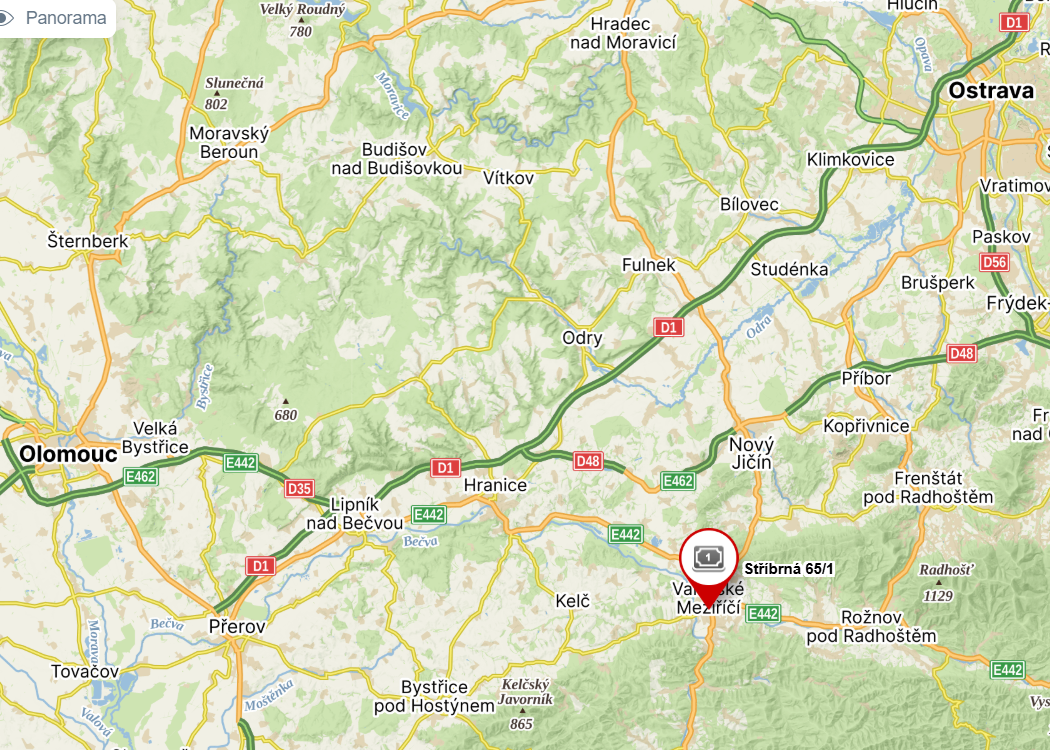Click the D1 highway shield near Fulnek

668,327
